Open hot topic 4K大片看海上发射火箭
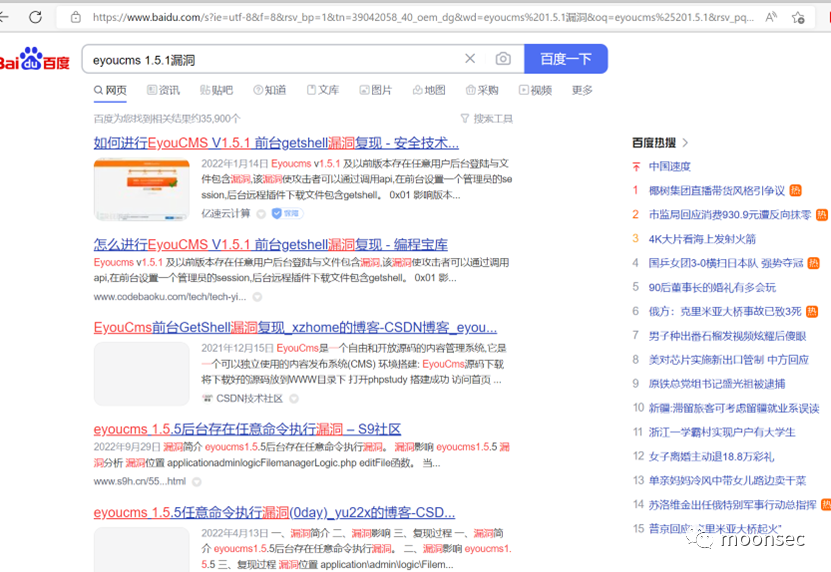Image resolution: width=831 pixels, height=572 pixels. pyautogui.click(x=702, y=239)
